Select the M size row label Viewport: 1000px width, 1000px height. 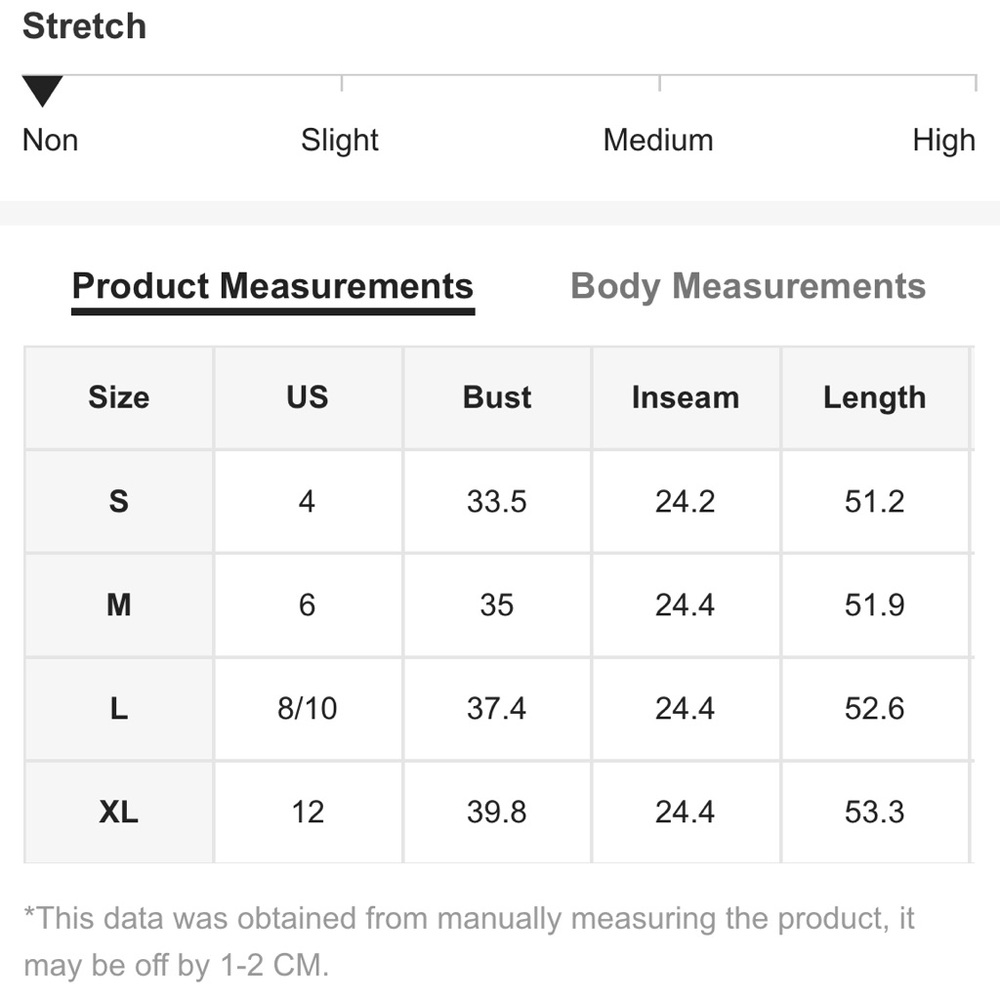pyautogui.click(x=118, y=605)
